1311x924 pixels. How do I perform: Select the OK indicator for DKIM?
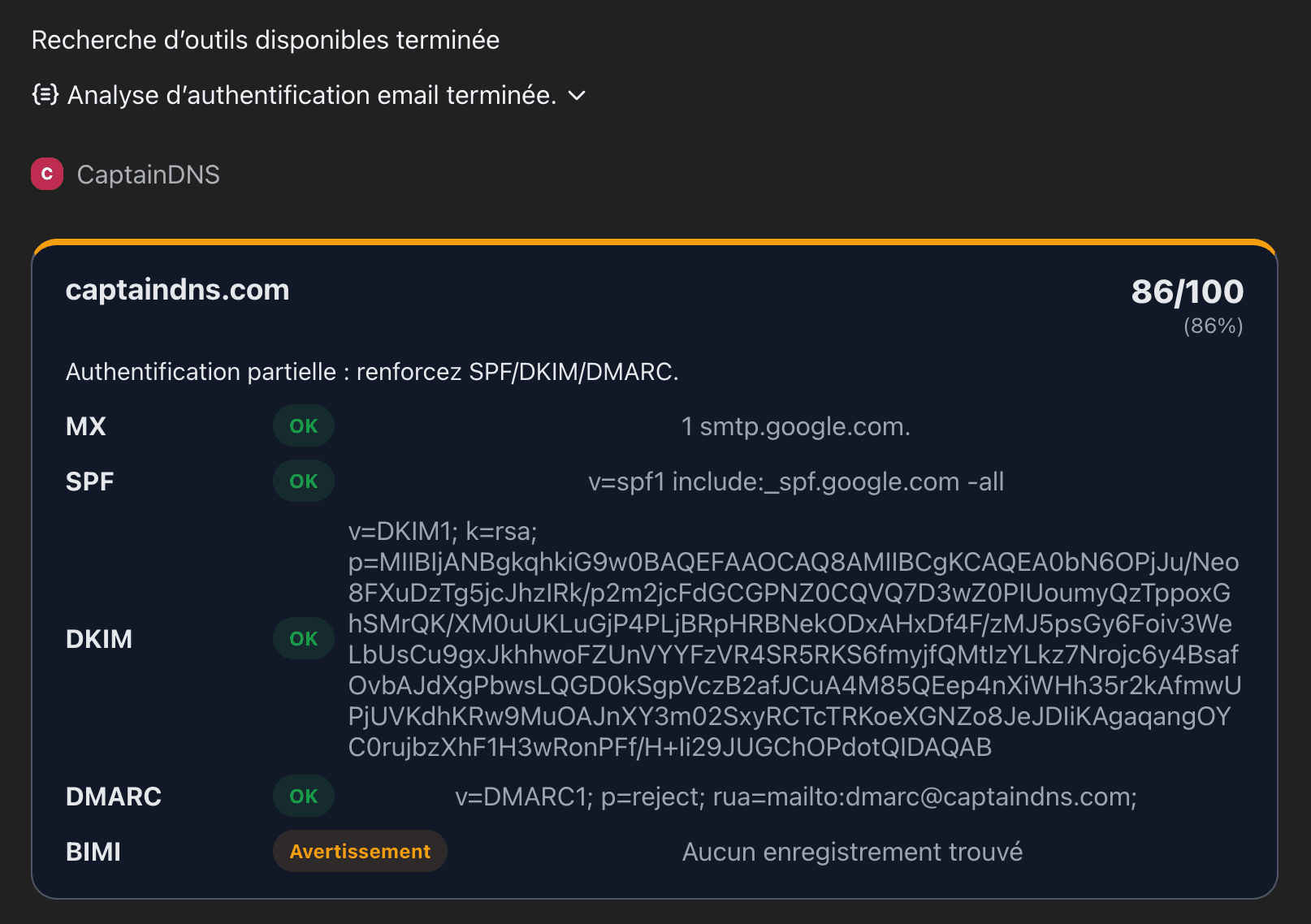tap(303, 638)
